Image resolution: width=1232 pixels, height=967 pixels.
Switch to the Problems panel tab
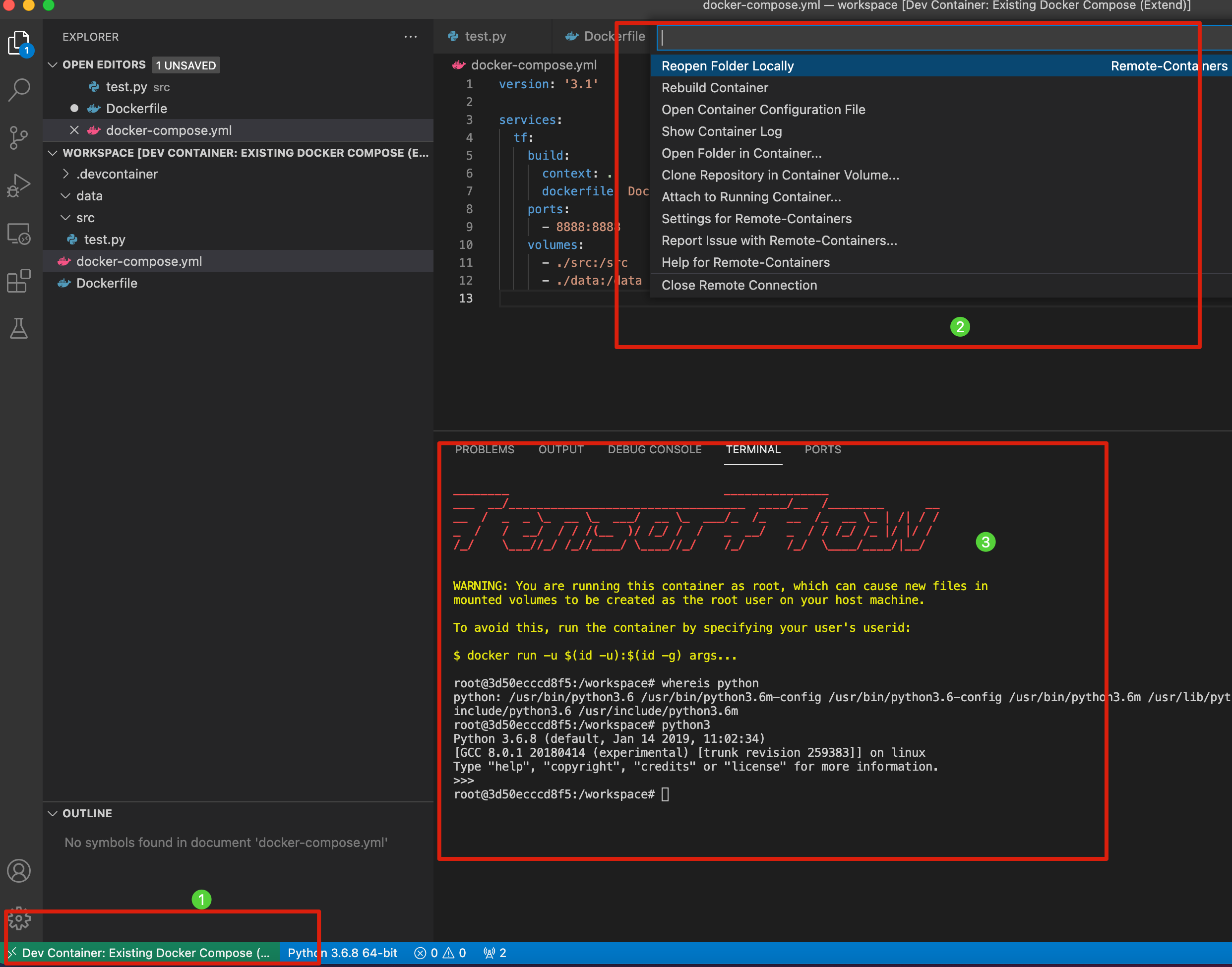485,449
